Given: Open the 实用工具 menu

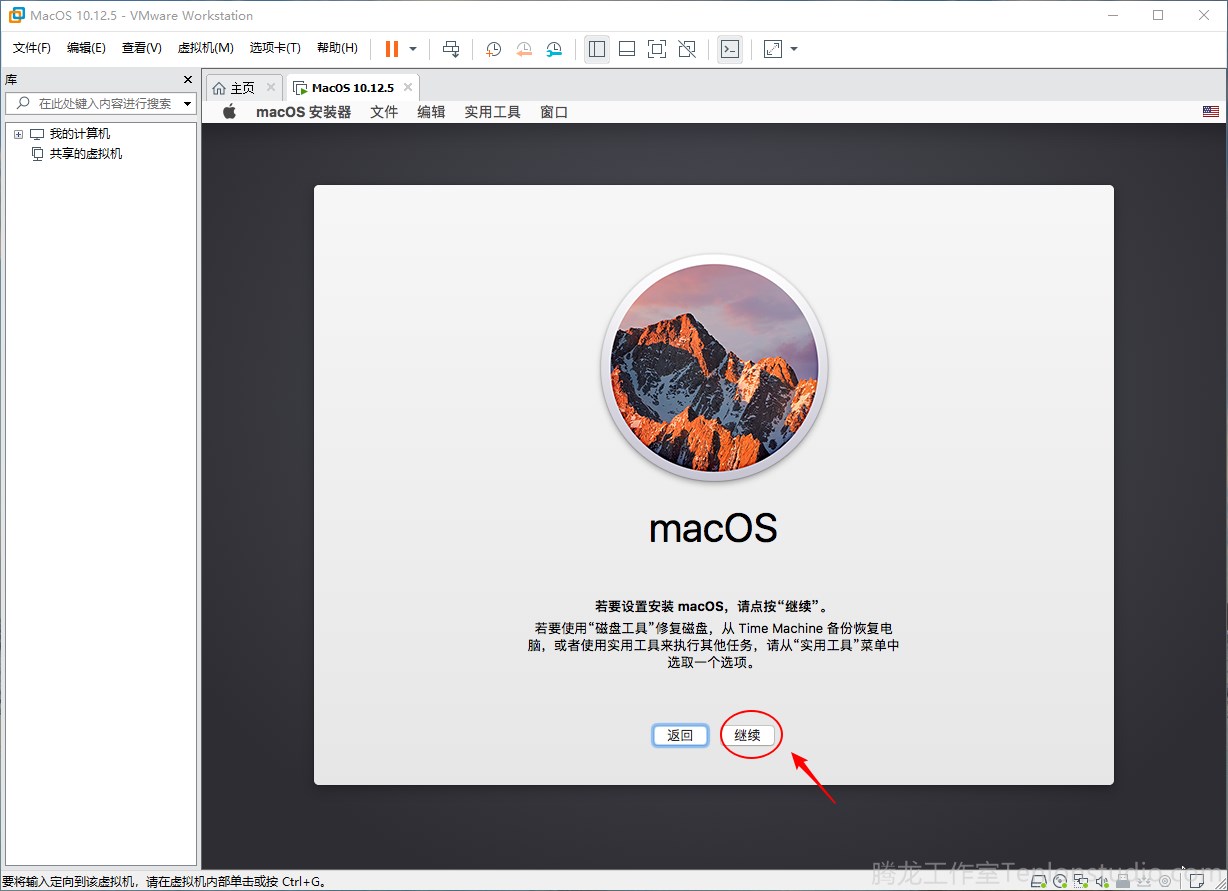Looking at the screenshot, I should 492,112.
